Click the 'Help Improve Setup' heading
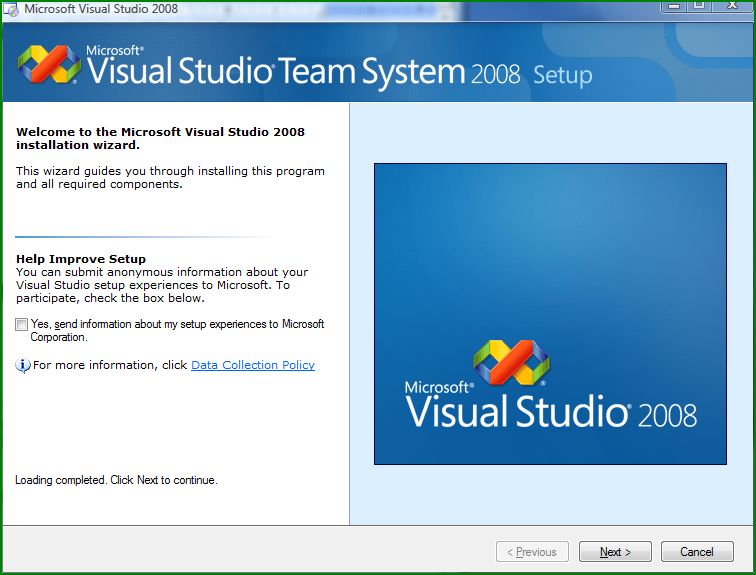The width and height of the screenshot is (756, 575). (81, 259)
